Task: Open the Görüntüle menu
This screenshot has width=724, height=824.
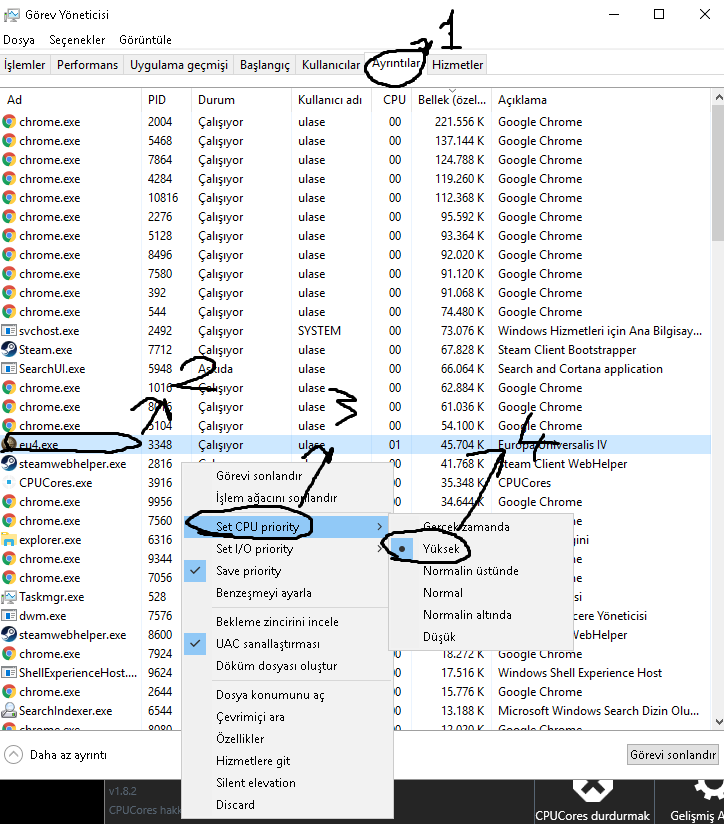Action: point(145,40)
